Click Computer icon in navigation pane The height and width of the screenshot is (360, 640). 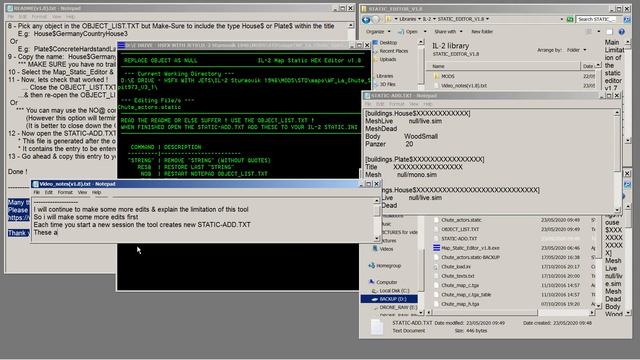click(x=371, y=282)
